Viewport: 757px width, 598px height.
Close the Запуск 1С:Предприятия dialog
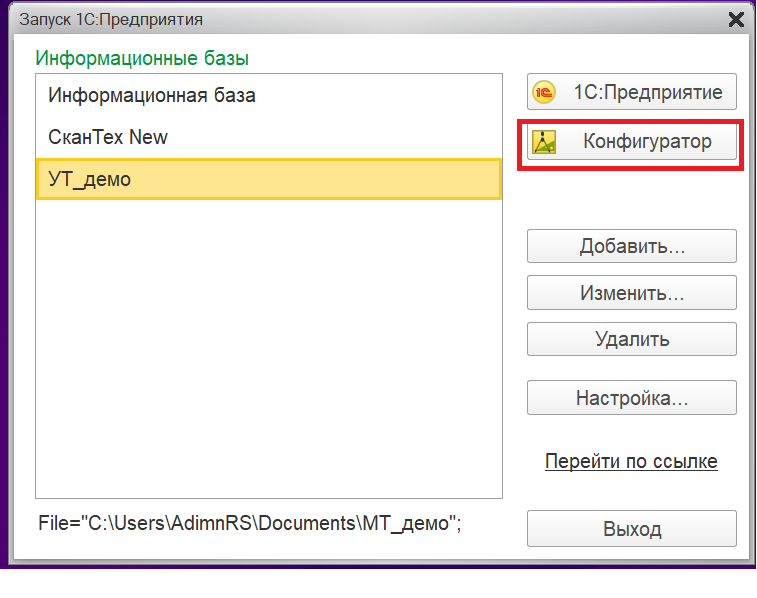[x=736, y=19]
